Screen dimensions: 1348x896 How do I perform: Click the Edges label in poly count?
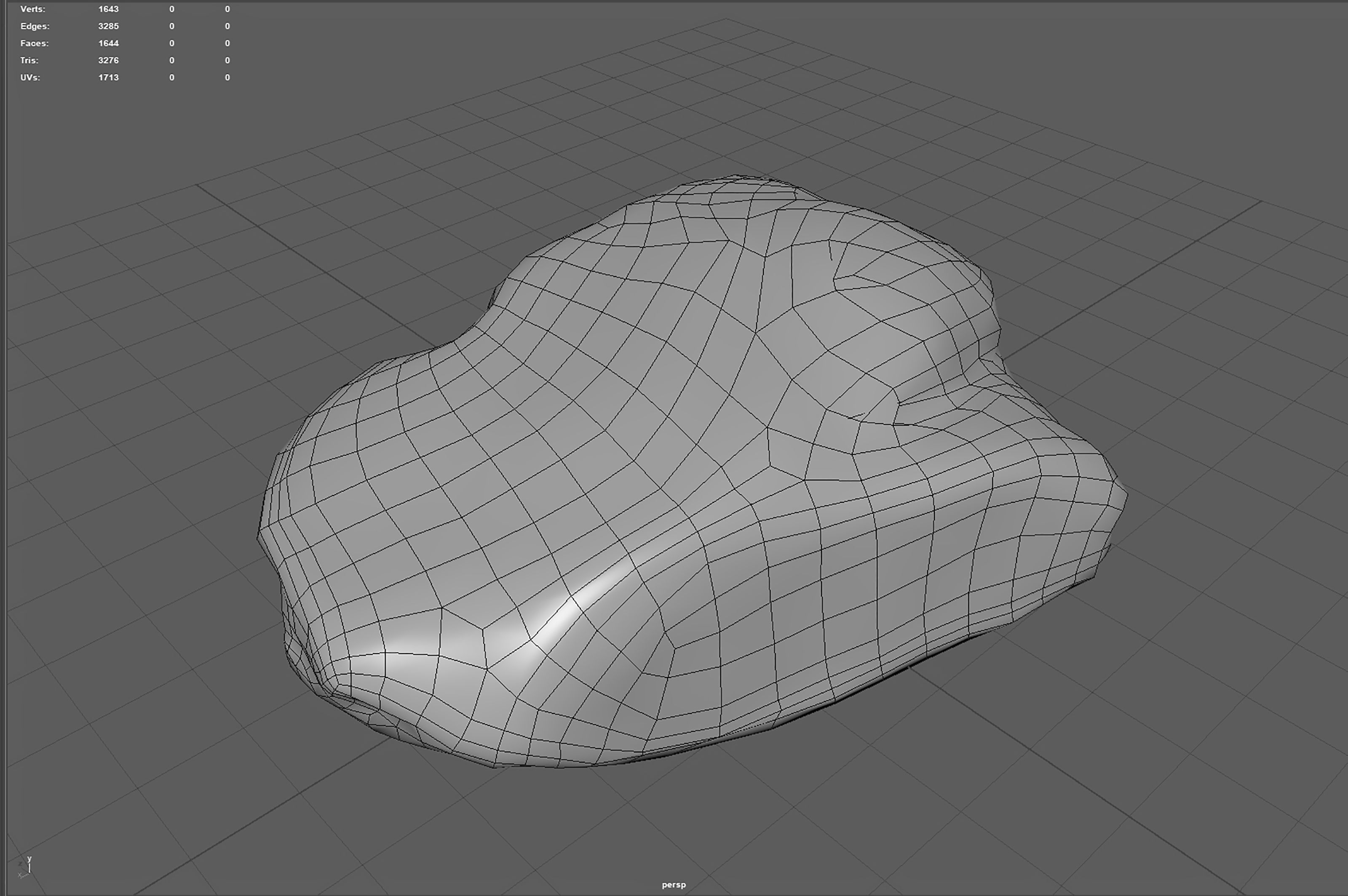(35, 26)
